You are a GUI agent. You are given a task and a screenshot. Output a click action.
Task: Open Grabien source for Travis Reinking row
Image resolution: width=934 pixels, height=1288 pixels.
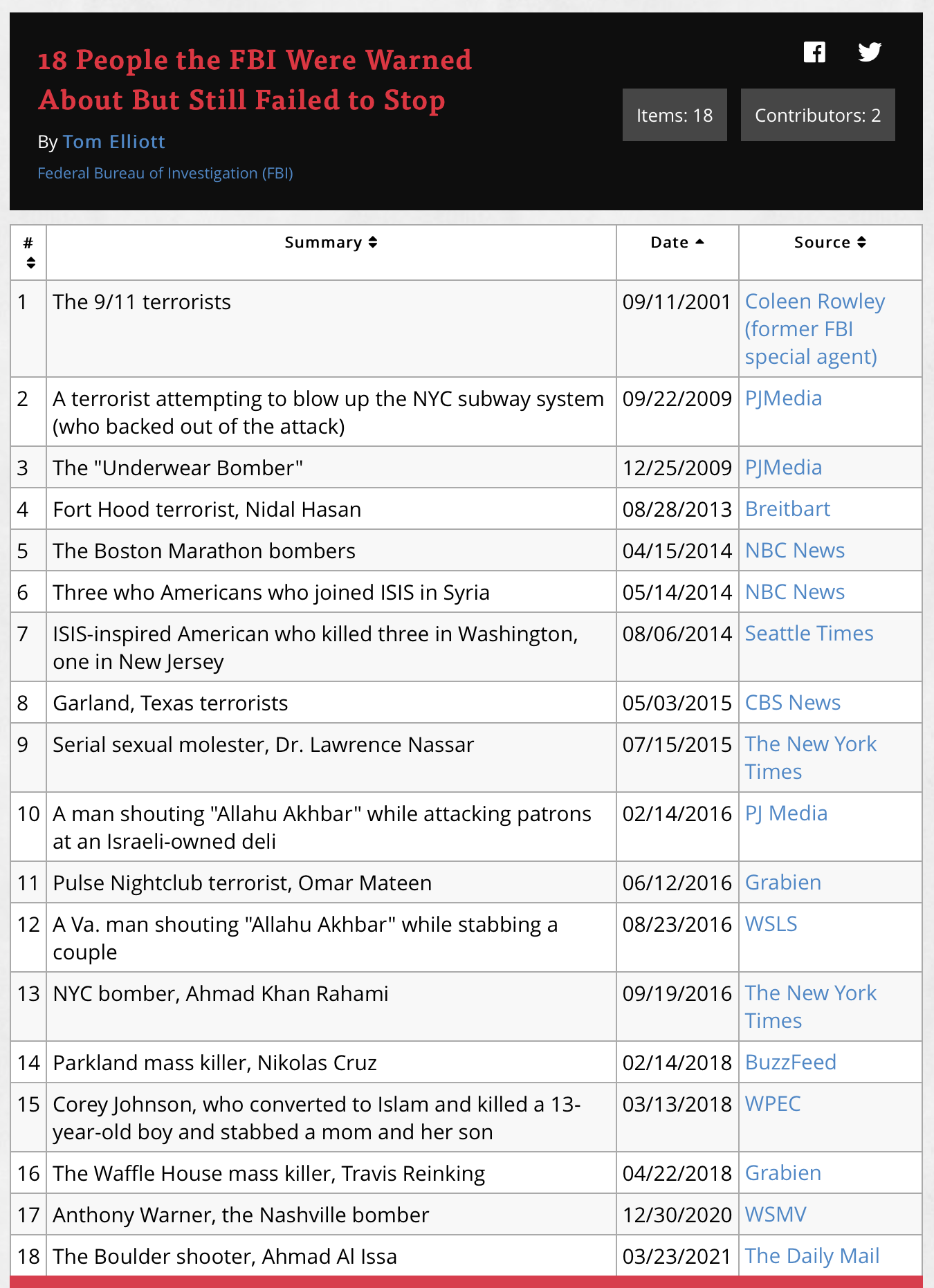783,1173
